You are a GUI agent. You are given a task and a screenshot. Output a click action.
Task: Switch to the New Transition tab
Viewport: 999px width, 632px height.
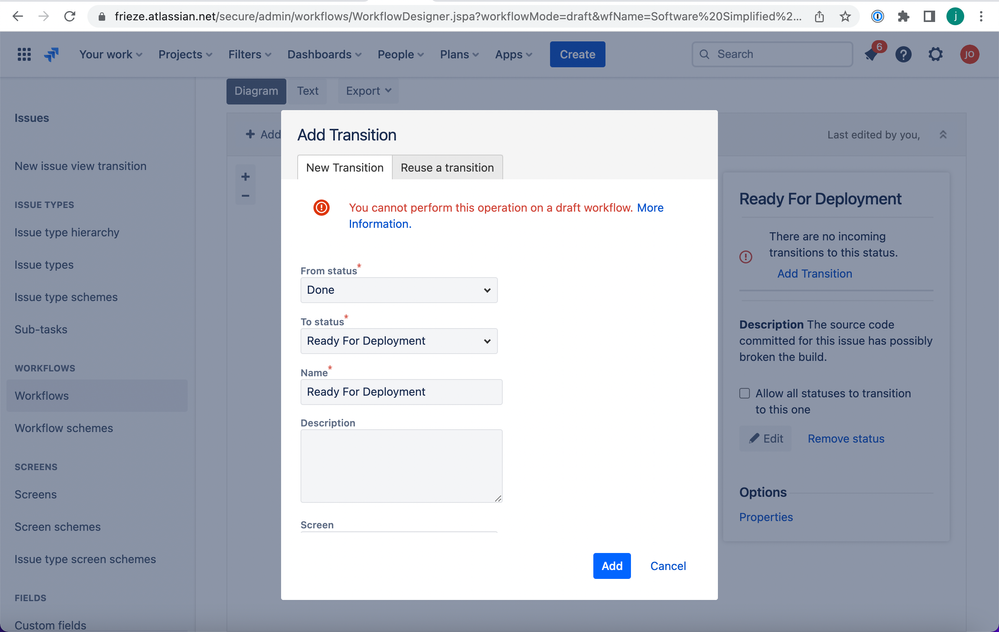345,168
